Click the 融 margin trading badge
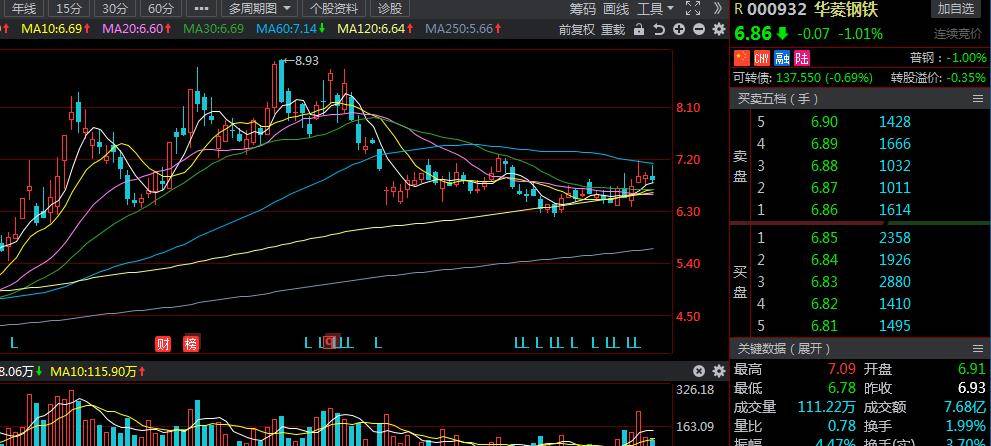Image resolution: width=991 pixels, height=446 pixels. click(782, 58)
